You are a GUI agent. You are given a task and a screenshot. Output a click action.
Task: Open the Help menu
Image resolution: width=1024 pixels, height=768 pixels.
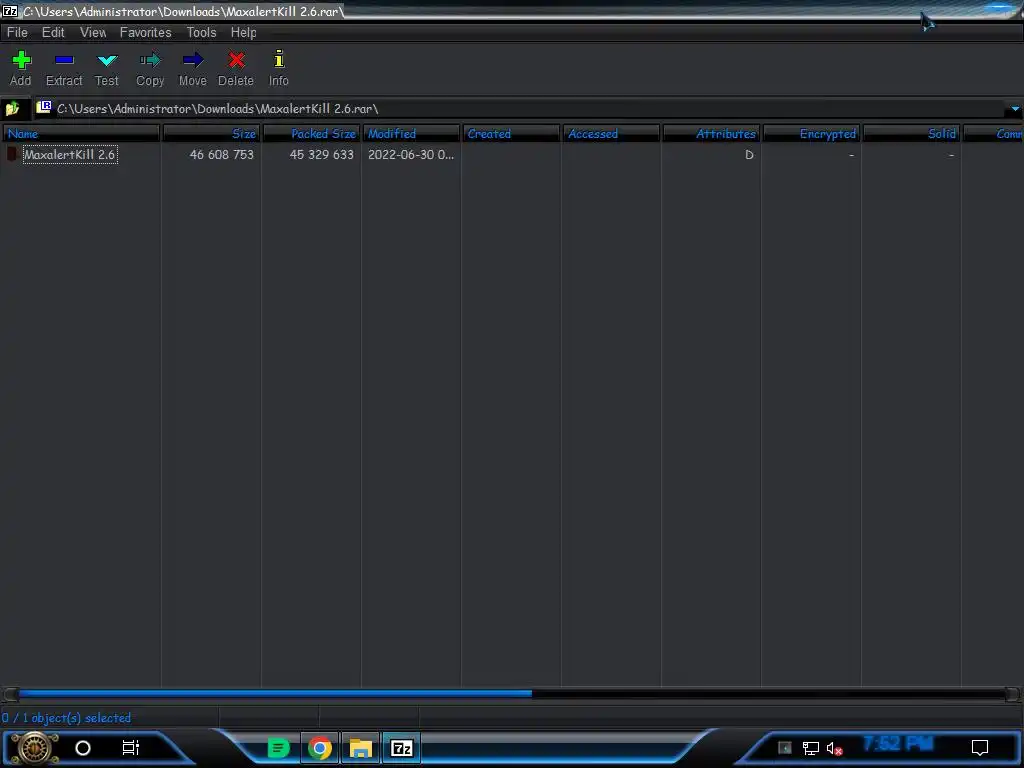(243, 32)
